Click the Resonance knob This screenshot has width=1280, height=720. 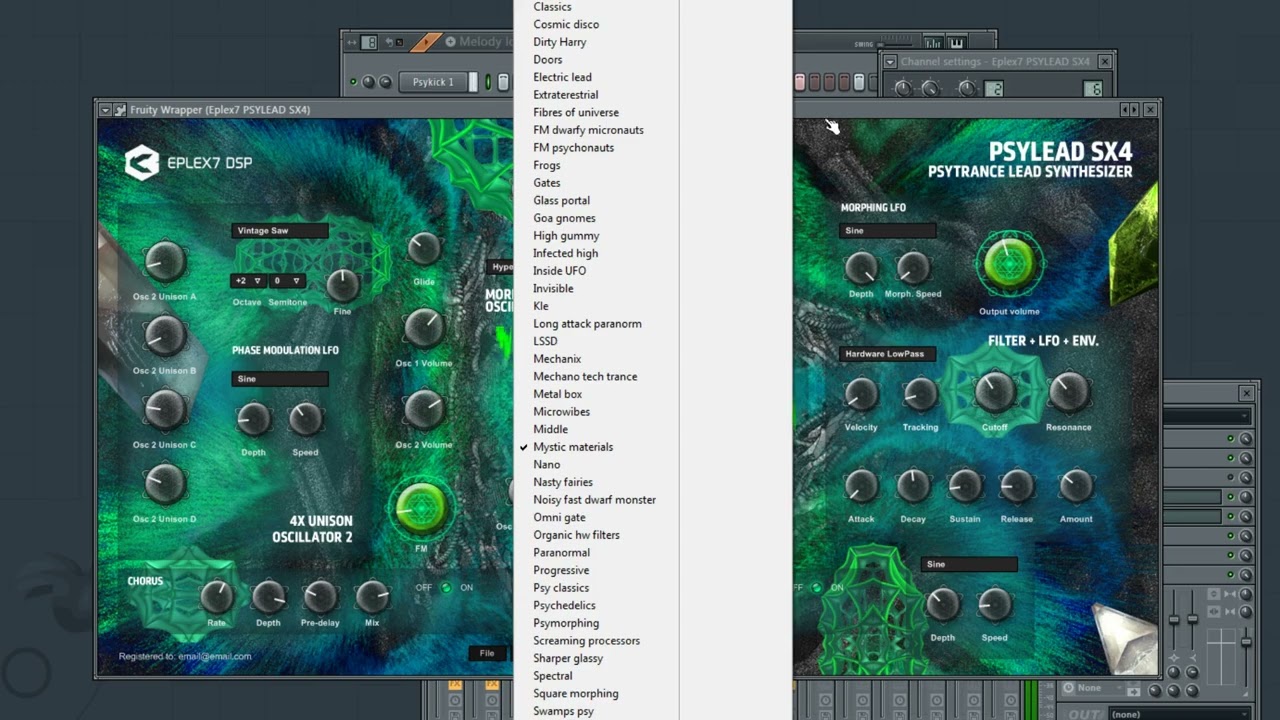tap(1068, 392)
